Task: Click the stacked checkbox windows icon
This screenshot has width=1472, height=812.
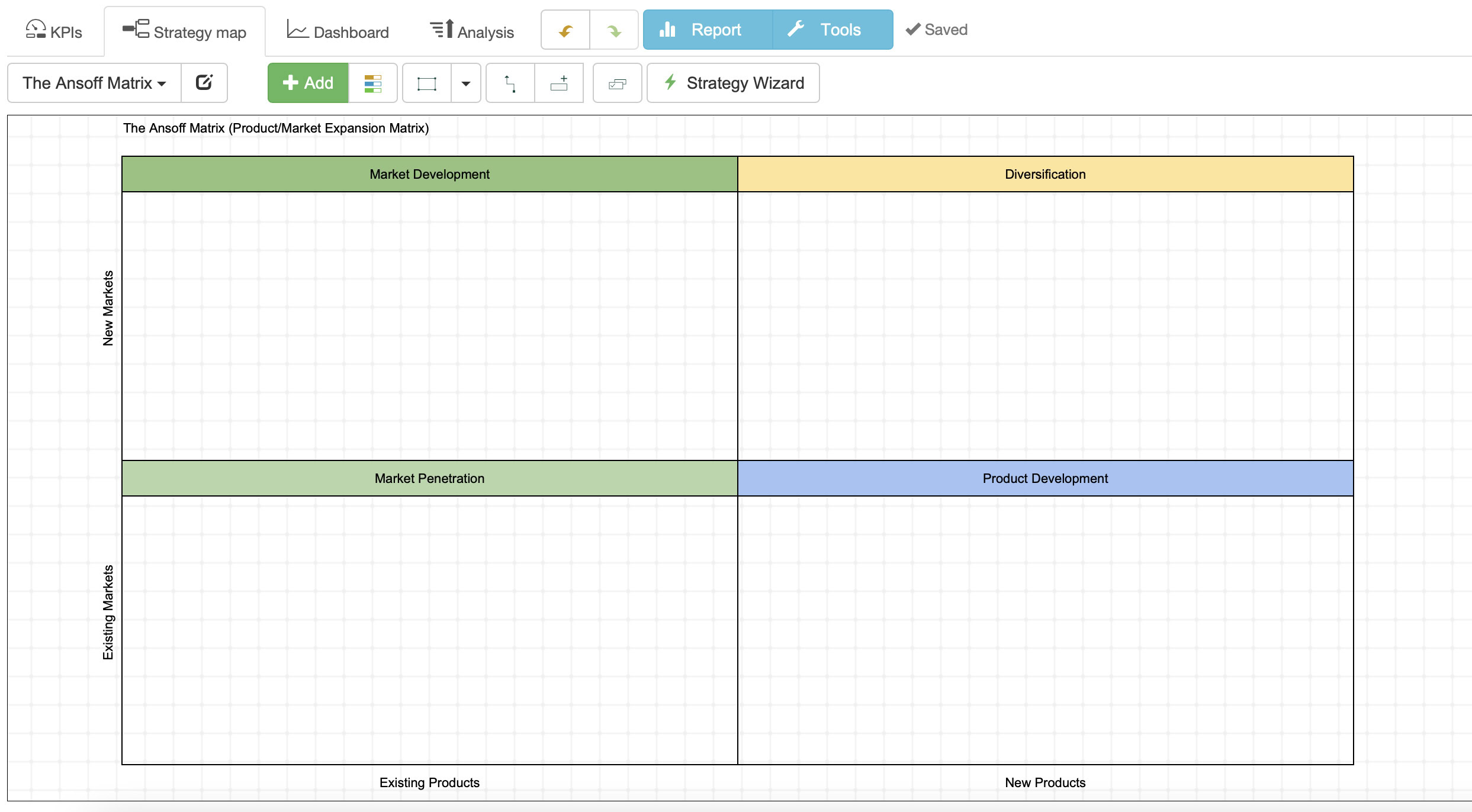Action: (617, 83)
